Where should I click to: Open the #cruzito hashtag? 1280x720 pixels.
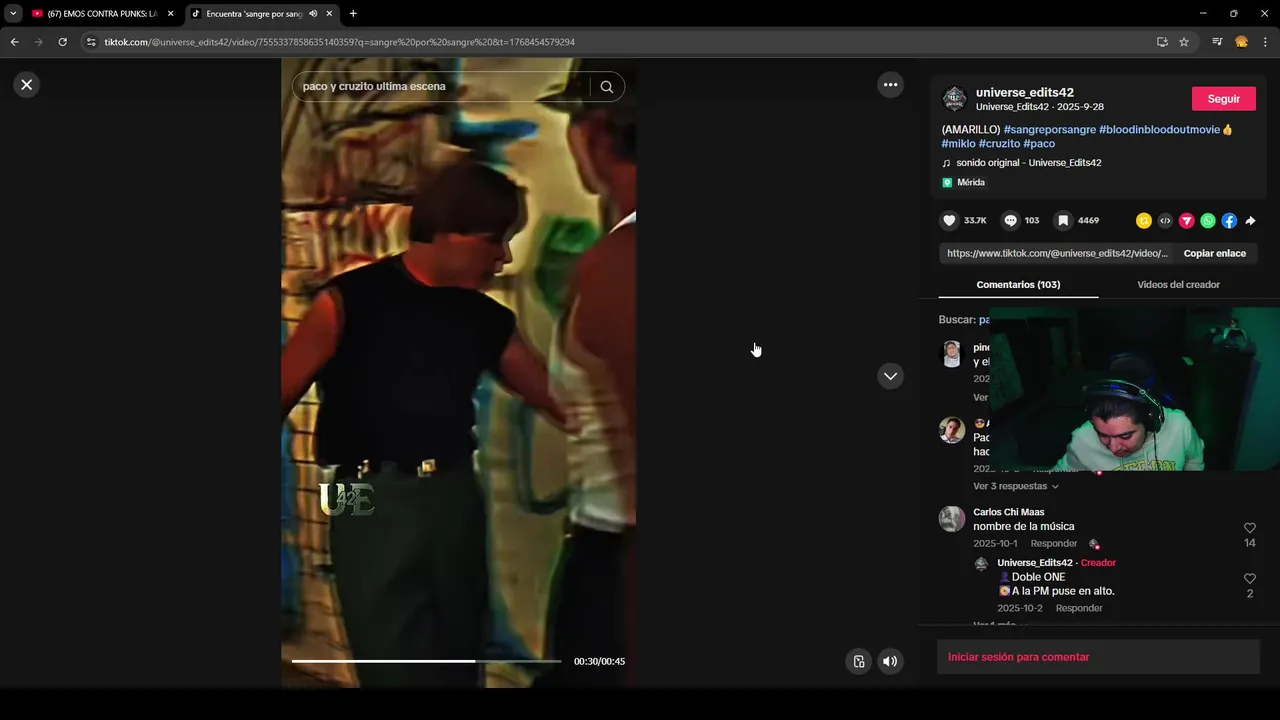pyautogui.click(x=999, y=144)
